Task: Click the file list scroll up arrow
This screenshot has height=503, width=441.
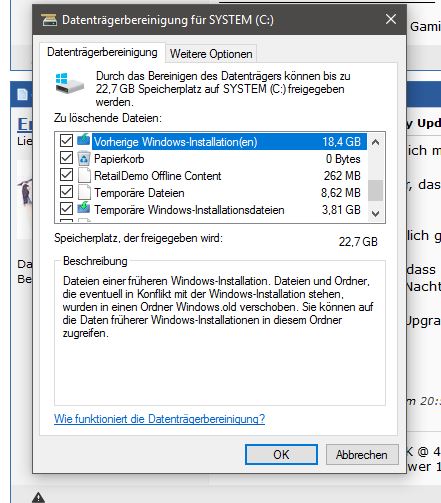Action: (x=376, y=142)
